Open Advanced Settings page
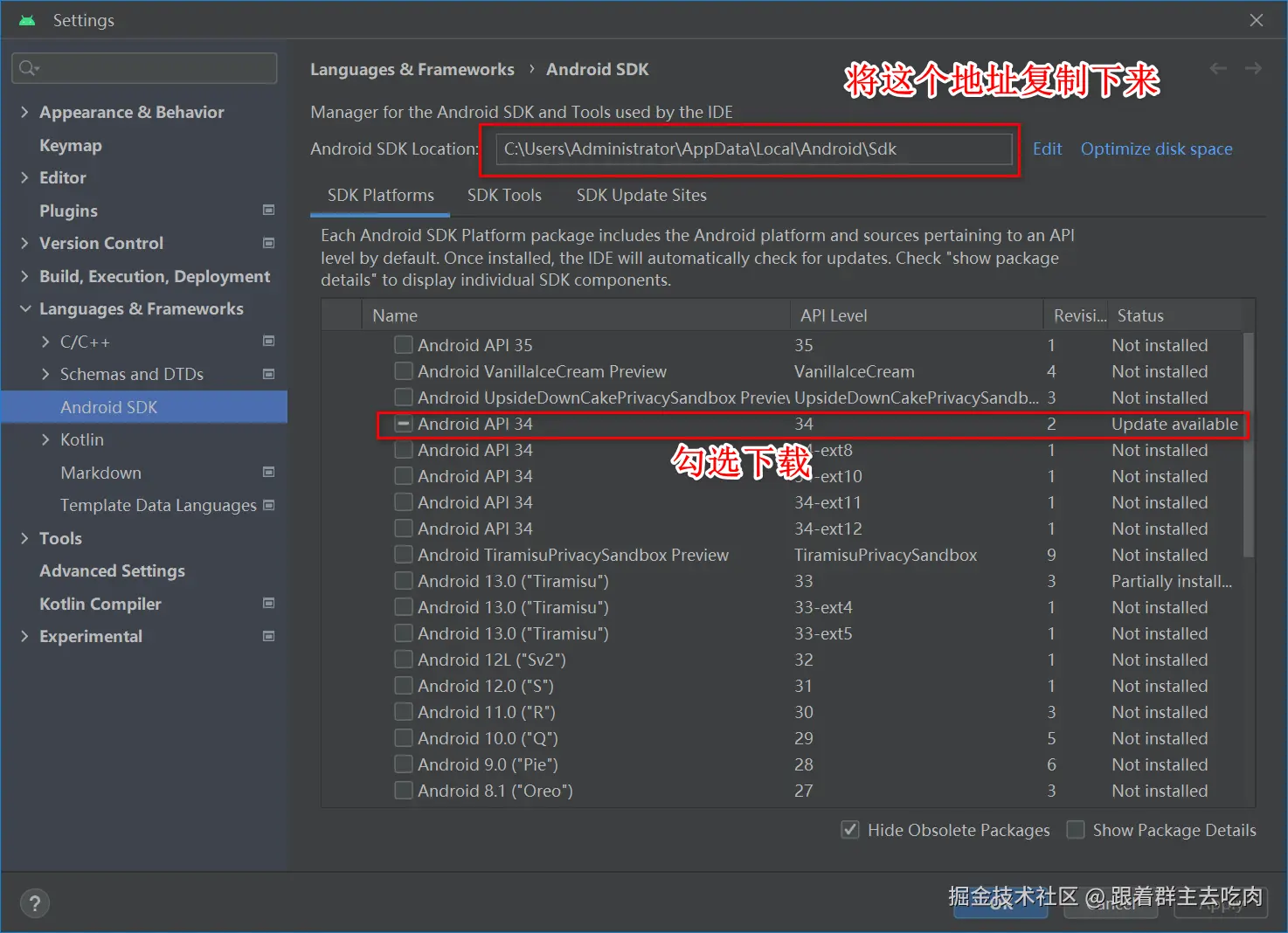Image resolution: width=1288 pixels, height=933 pixels. click(x=112, y=570)
